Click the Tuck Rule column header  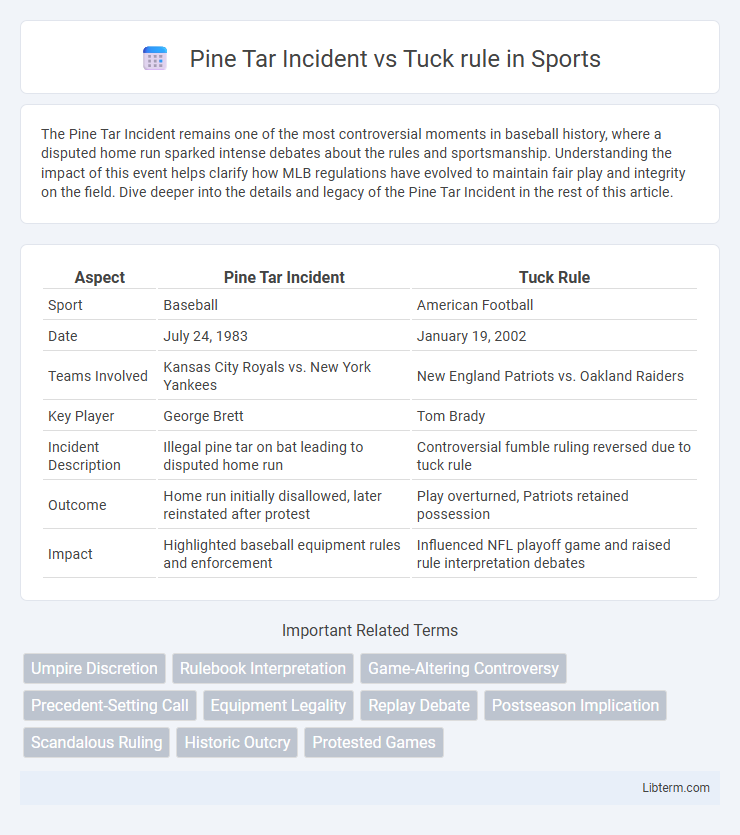554,277
